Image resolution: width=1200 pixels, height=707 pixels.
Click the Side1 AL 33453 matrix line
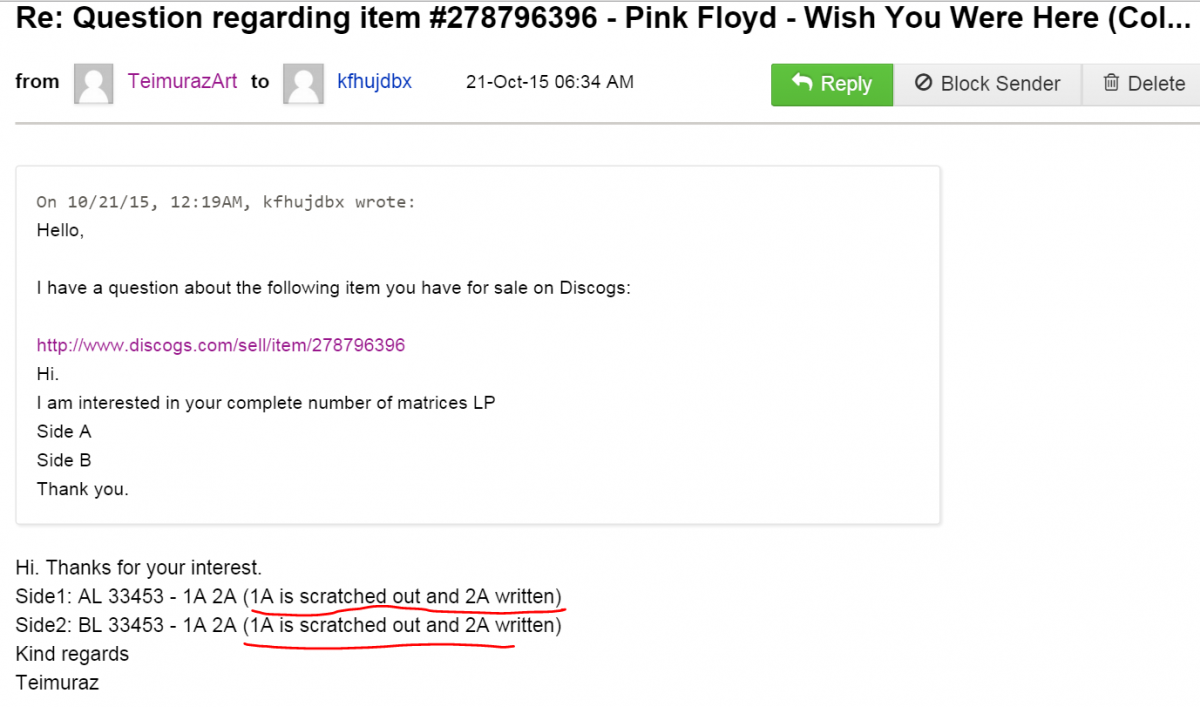click(289, 597)
